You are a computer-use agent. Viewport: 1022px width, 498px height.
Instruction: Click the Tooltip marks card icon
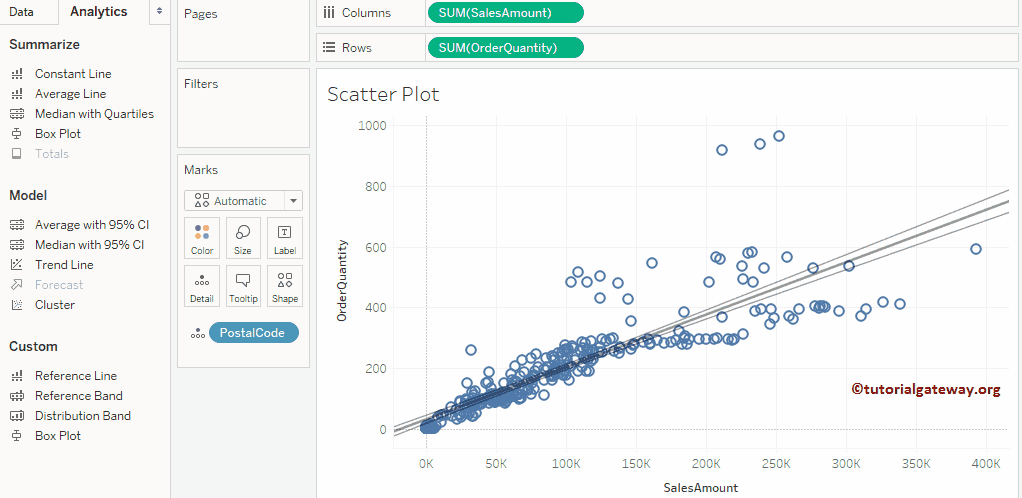pyautogui.click(x=243, y=286)
